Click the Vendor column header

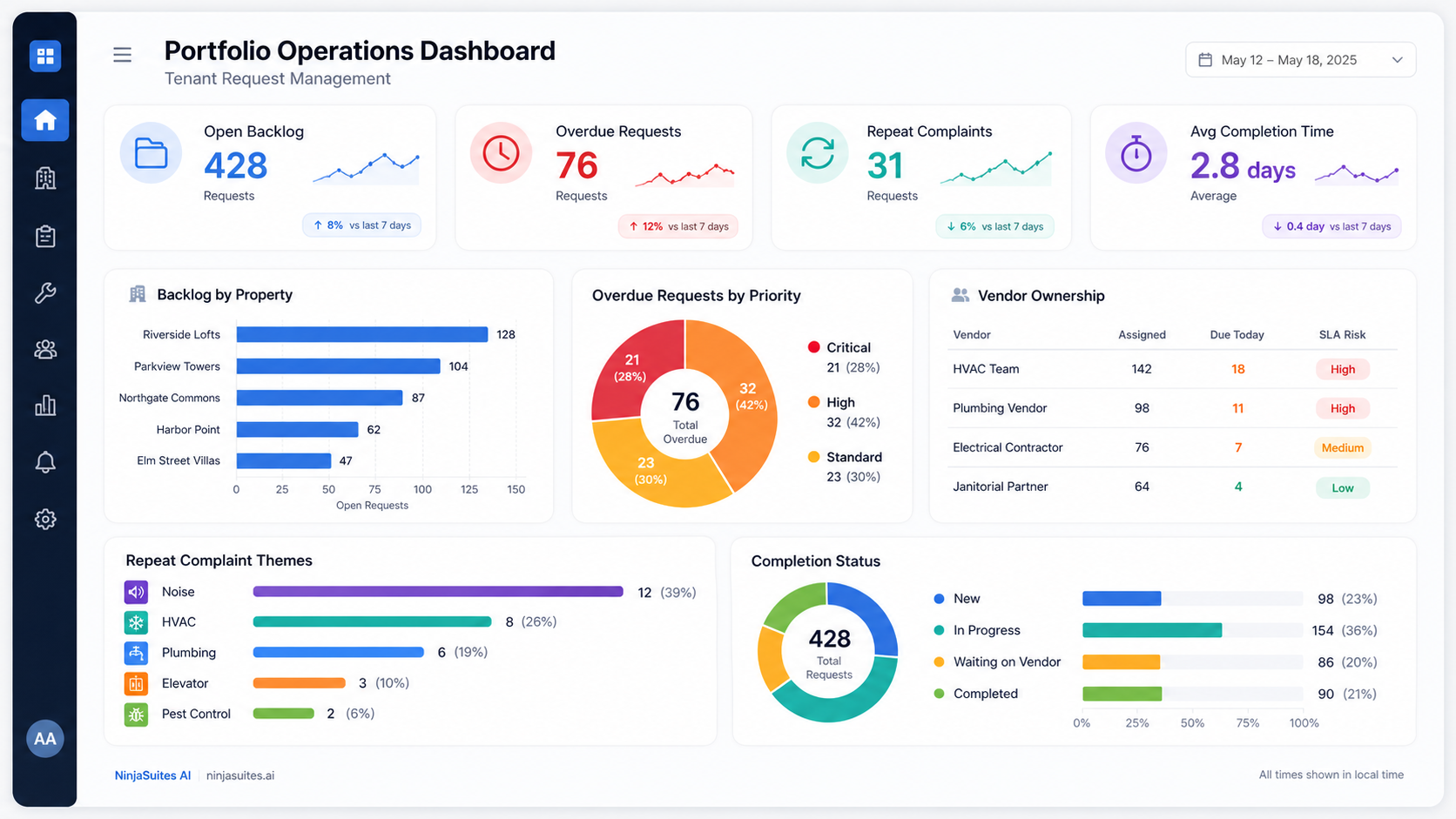[x=972, y=335]
